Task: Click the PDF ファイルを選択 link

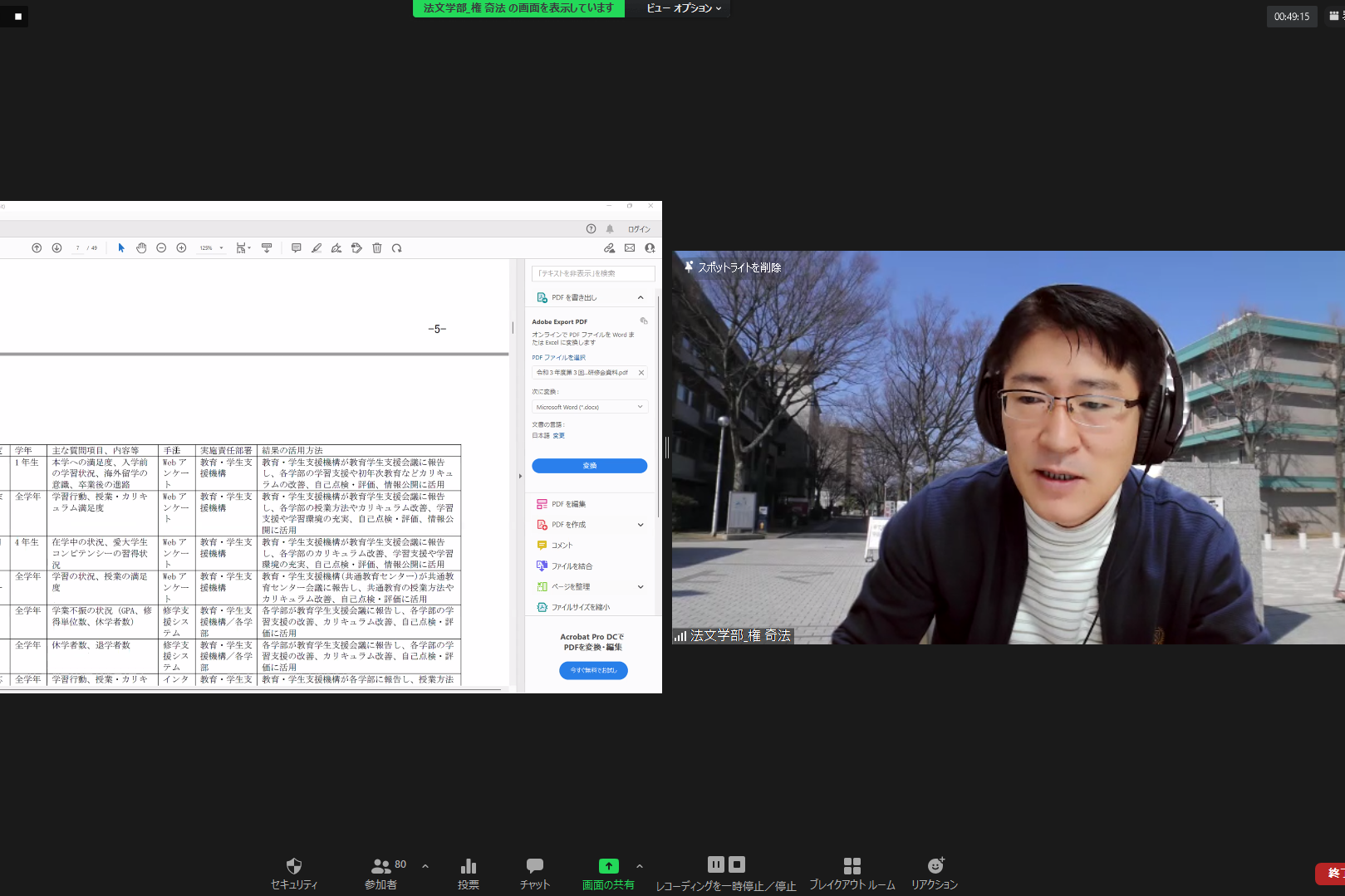Action: point(559,358)
